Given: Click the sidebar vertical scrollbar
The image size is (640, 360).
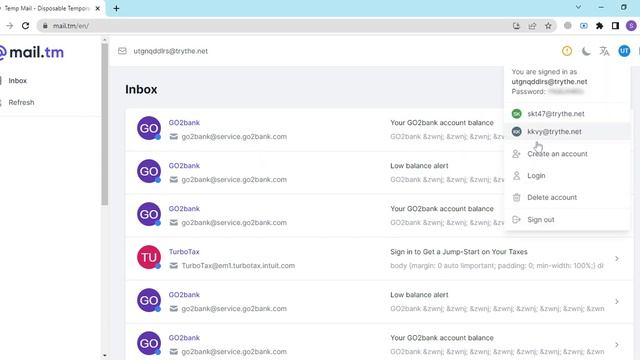Looking at the screenshot, I should click(104, 124).
